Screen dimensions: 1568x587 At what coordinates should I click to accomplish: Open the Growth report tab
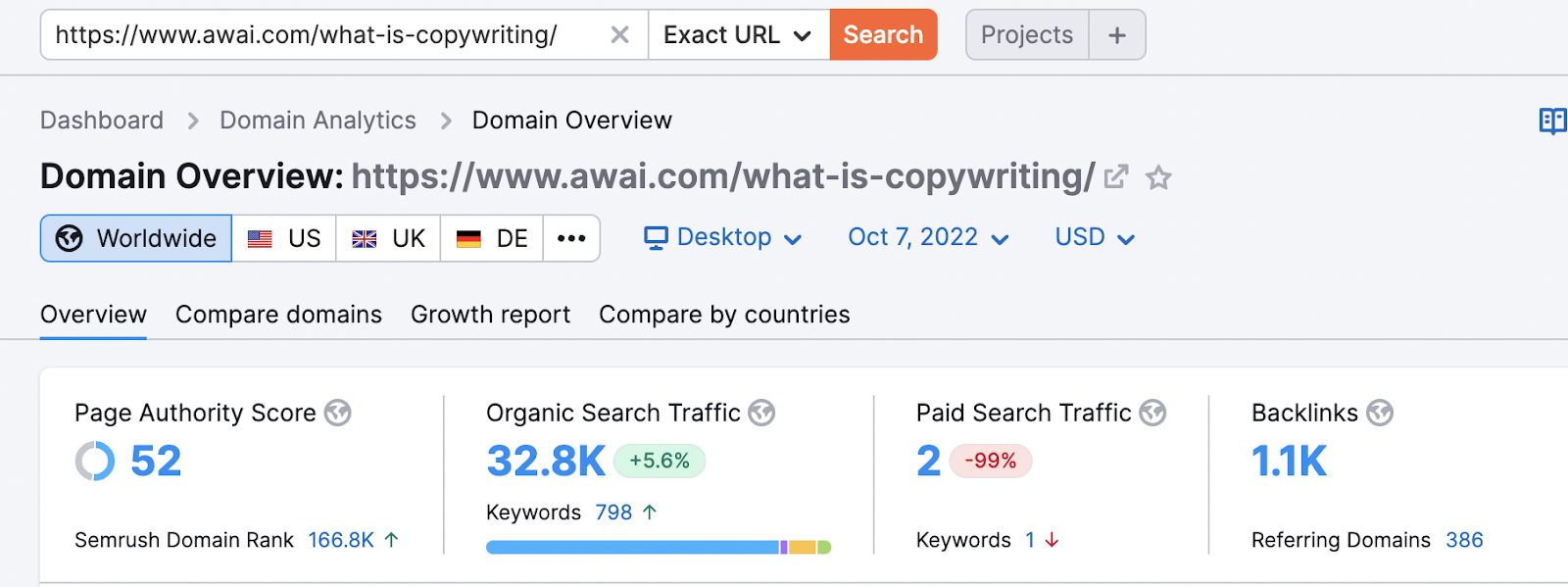coord(490,315)
